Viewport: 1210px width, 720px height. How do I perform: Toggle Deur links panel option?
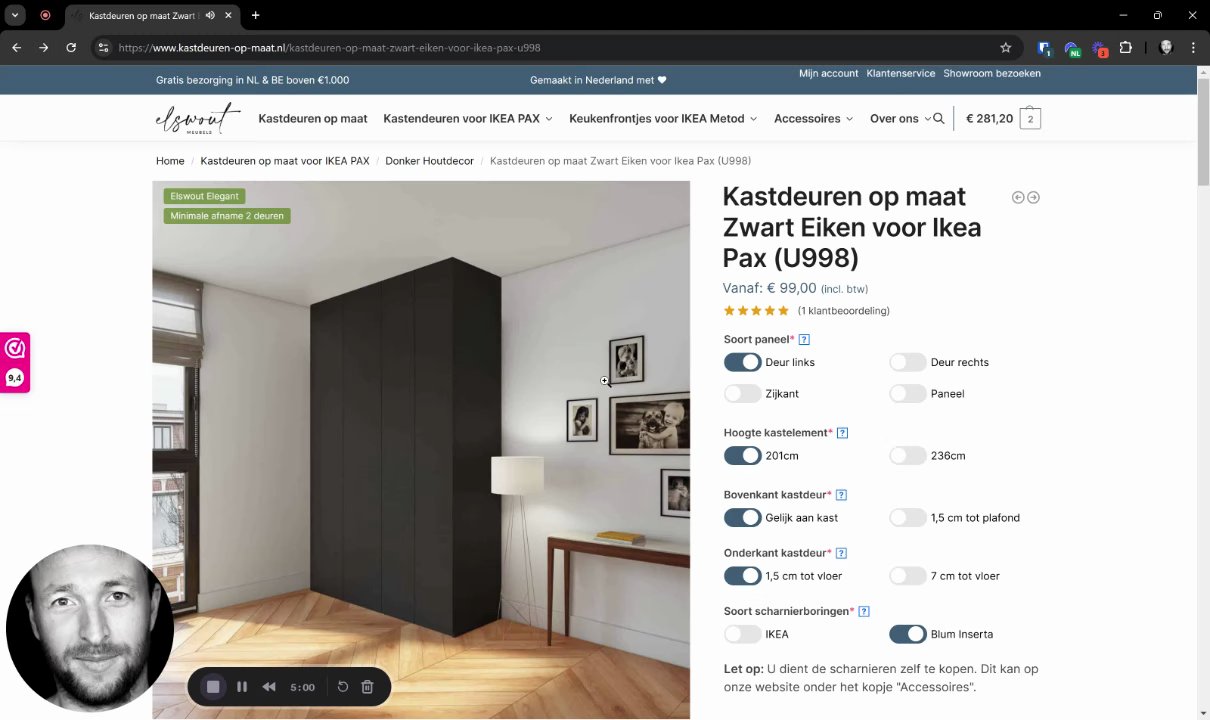click(x=742, y=362)
